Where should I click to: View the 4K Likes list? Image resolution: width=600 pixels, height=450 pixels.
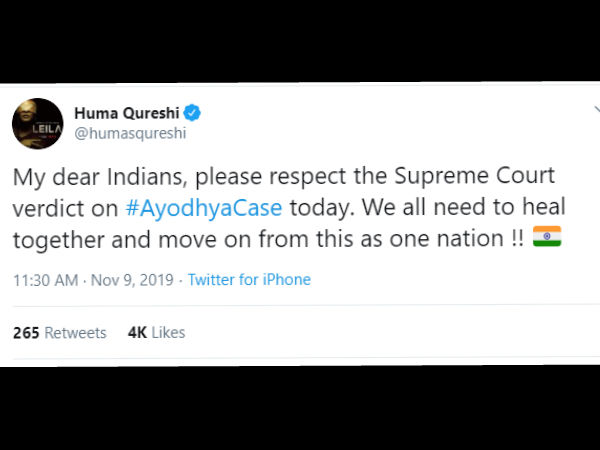click(157, 333)
